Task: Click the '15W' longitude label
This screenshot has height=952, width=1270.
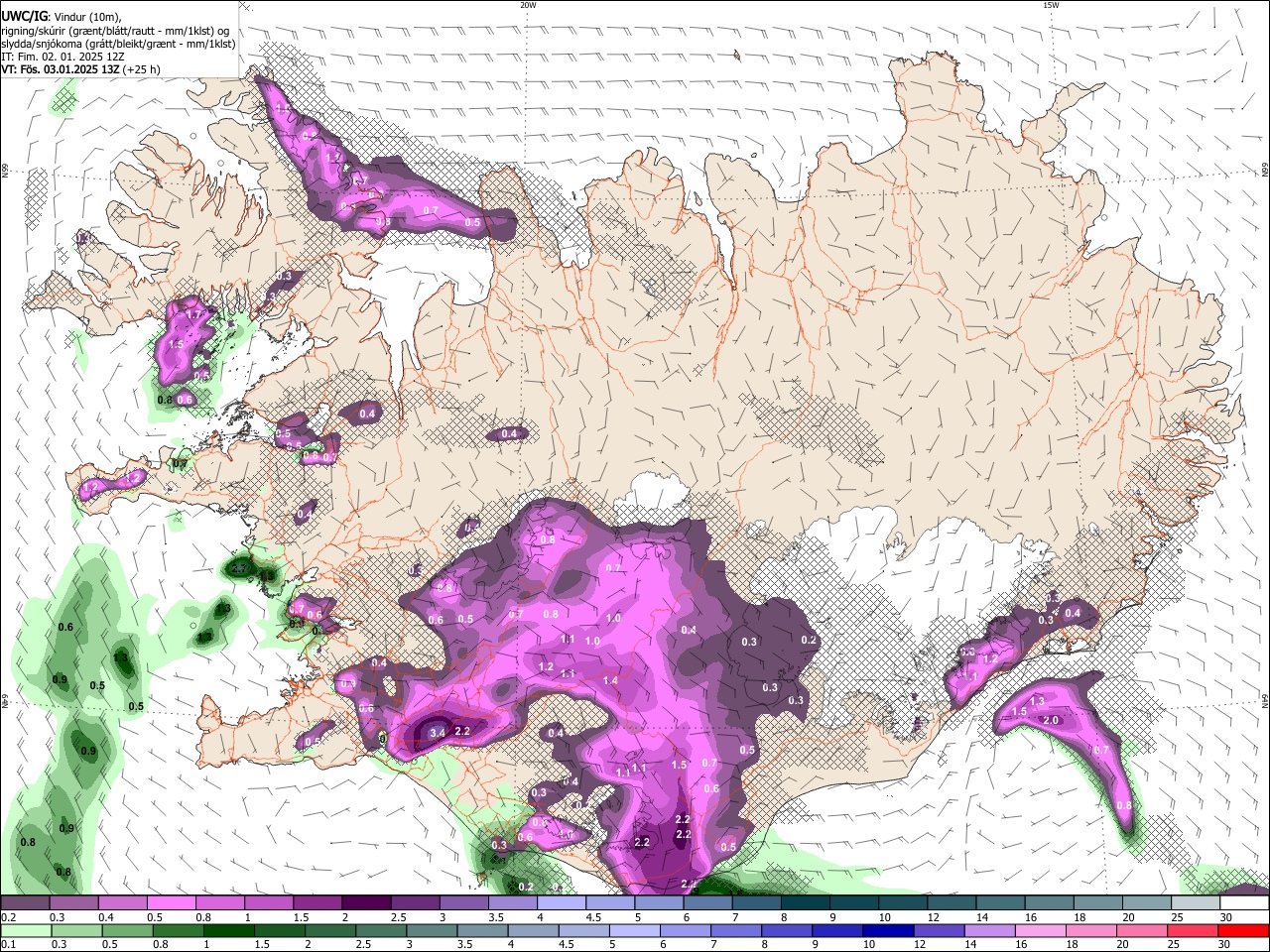Action: [x=1051, y=5]
